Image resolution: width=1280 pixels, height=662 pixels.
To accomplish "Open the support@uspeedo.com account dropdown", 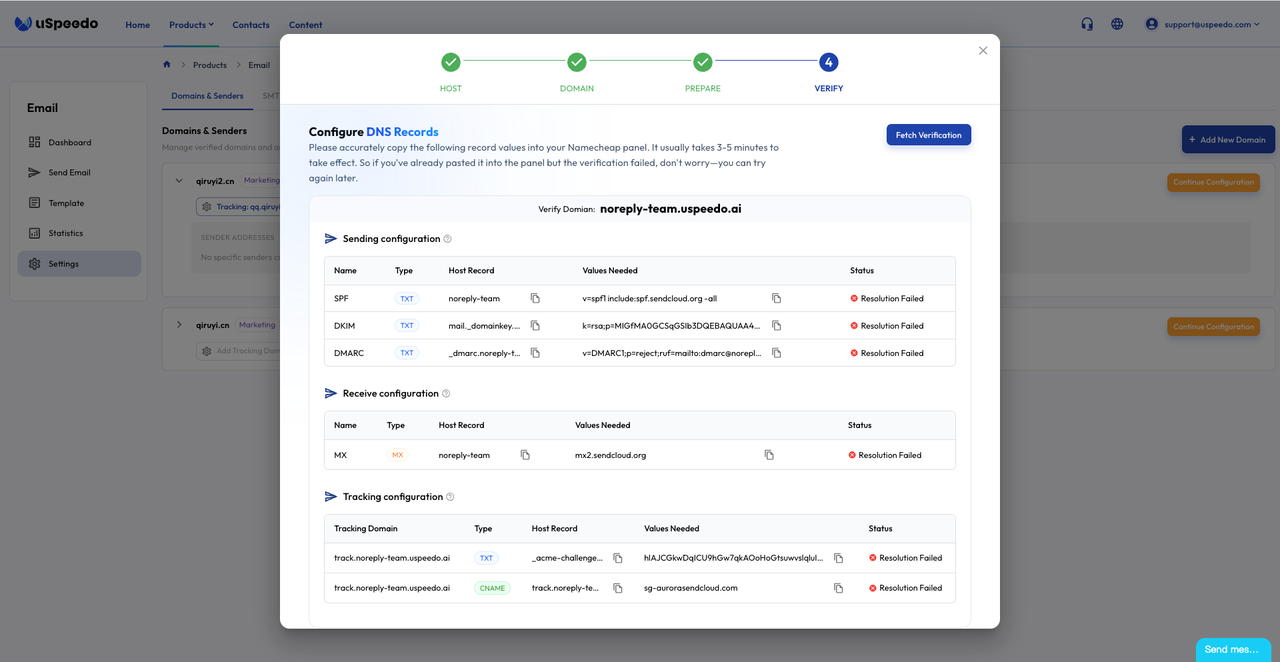I will coord(1204,24).
